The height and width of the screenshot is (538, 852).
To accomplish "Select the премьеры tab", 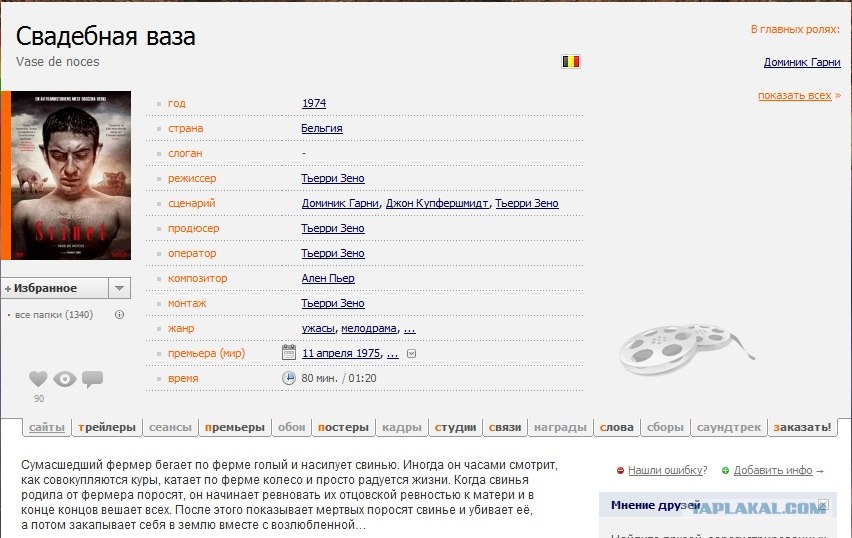I will (235, 427).
